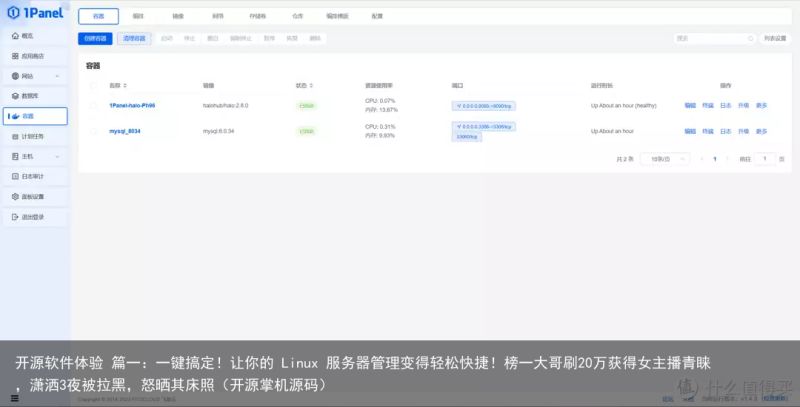Click the 重启 restart button
800x407 pixels.
click(x=212, y=38)
